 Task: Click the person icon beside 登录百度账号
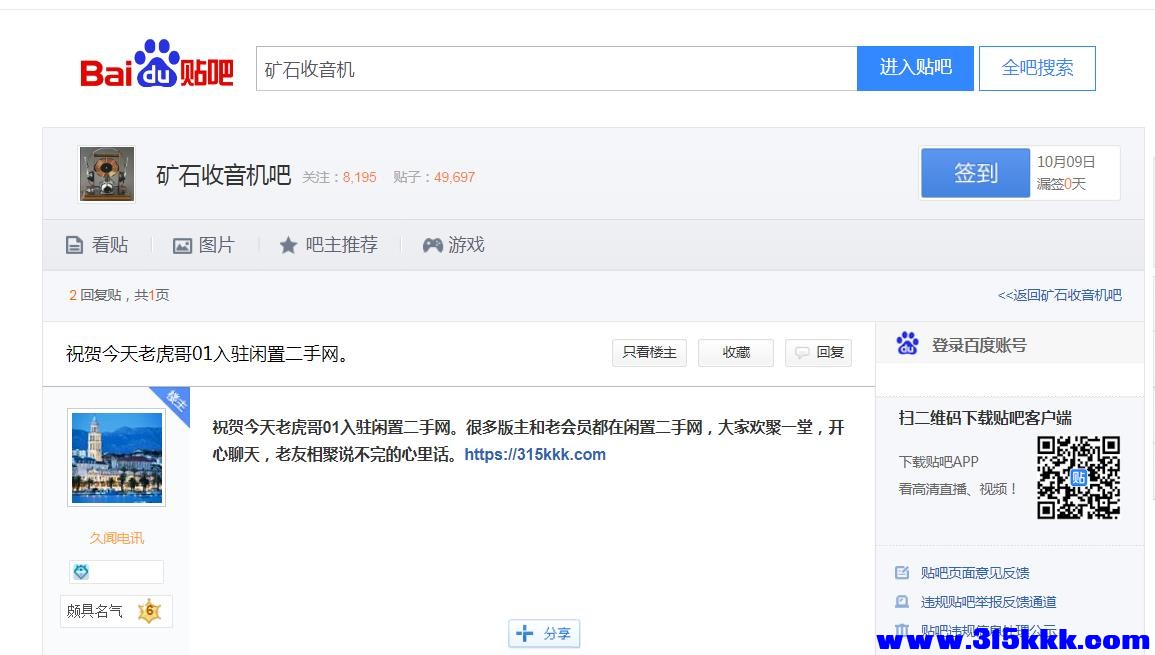(x=907, y=343)
